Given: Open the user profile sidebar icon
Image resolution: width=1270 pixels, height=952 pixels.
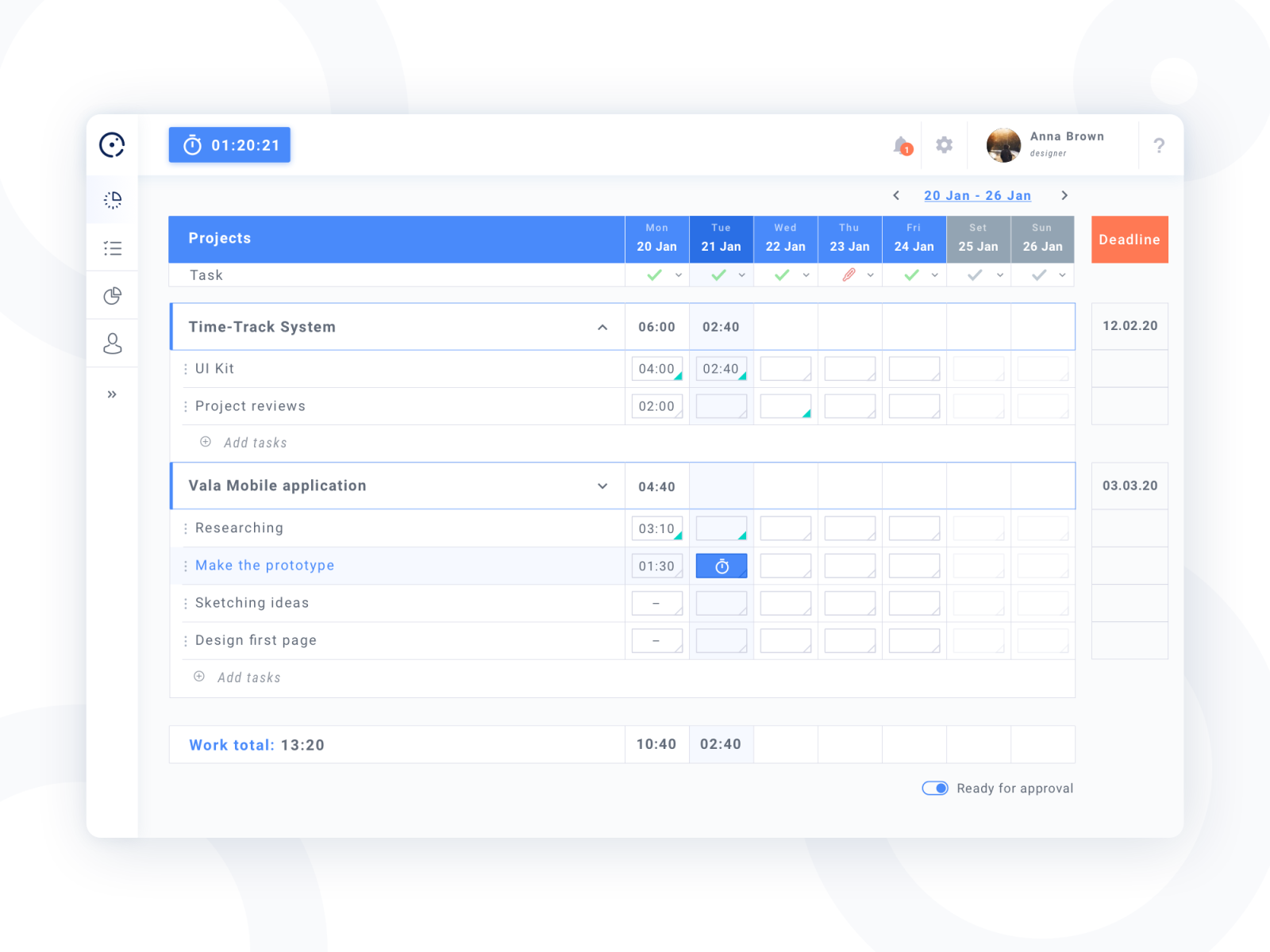Looking at the screenshot, I should coord(112,343).
